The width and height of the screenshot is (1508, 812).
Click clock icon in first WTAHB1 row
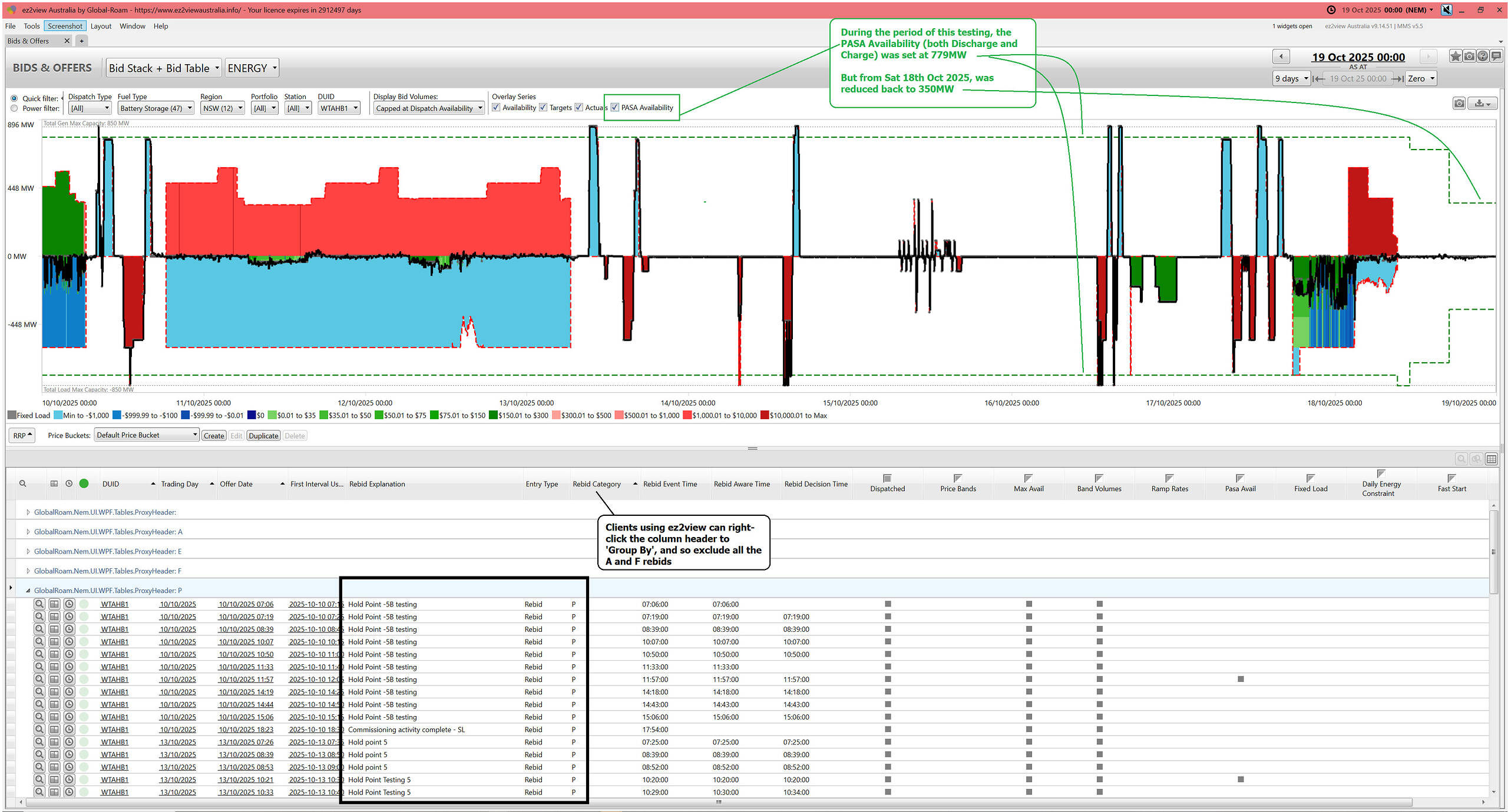[x=69, y=604]
